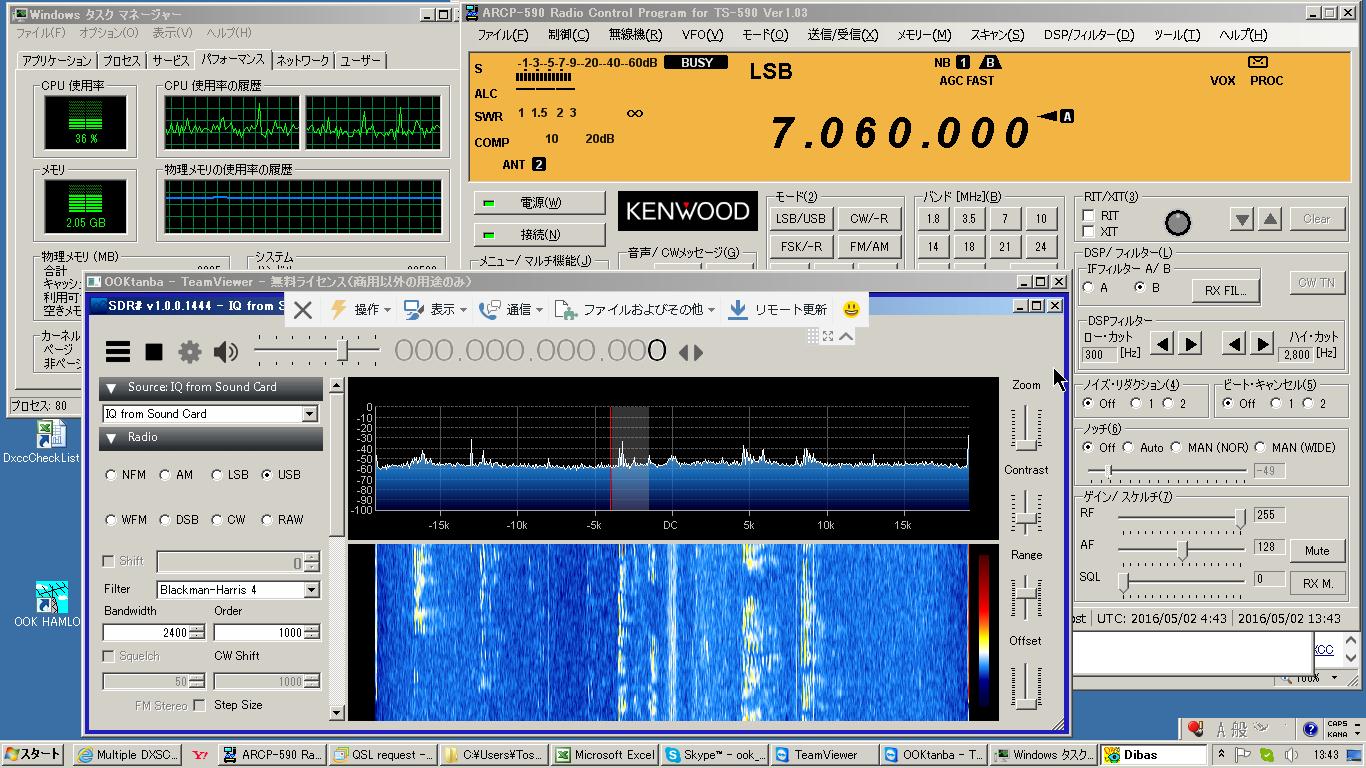
Task: Enable the XIT checkbox
Action: [x=1089, y=232]
